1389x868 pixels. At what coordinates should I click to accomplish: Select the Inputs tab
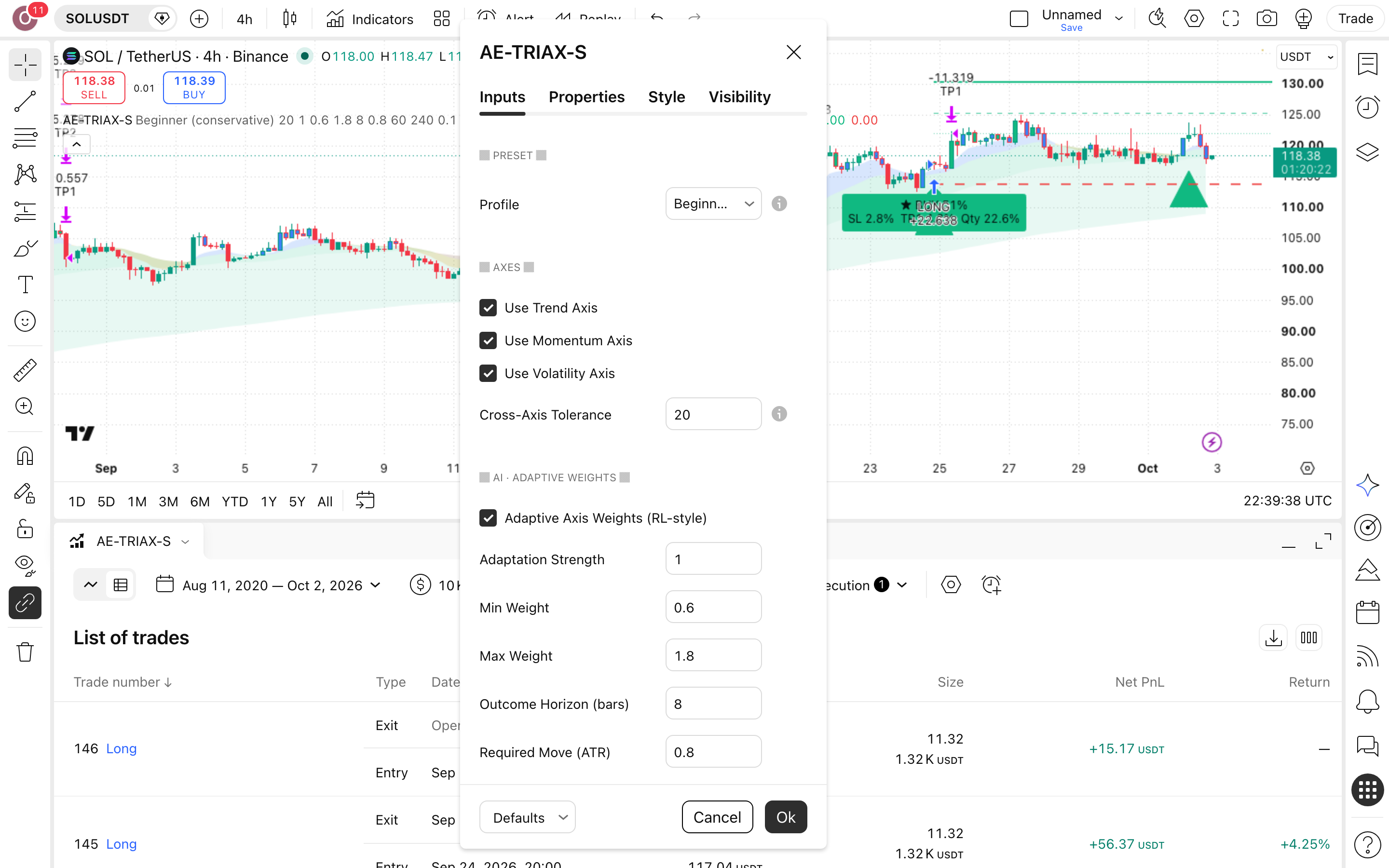pyautogui.click(x=502, y=96)
